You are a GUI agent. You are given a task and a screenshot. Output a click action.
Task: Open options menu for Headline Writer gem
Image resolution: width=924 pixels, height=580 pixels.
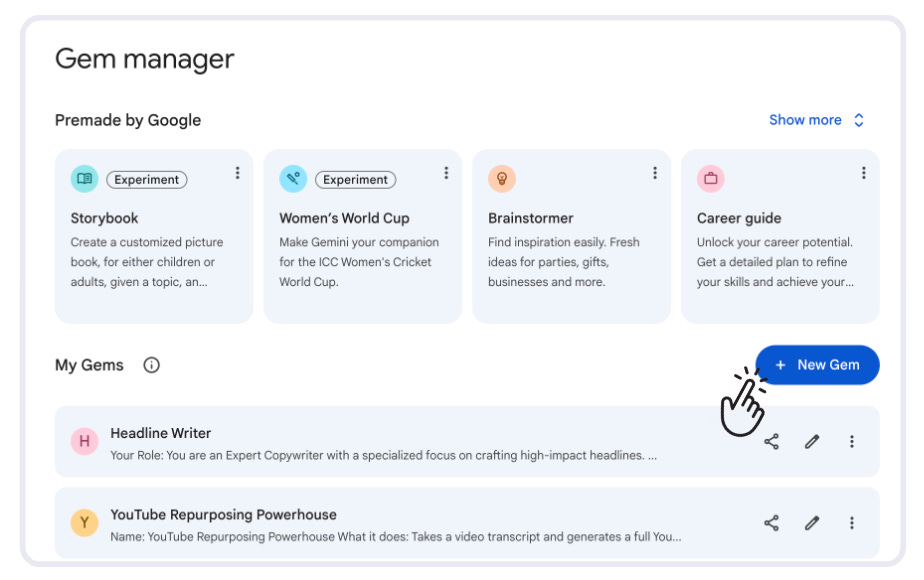pyautogui.click(x=851, y=441)
